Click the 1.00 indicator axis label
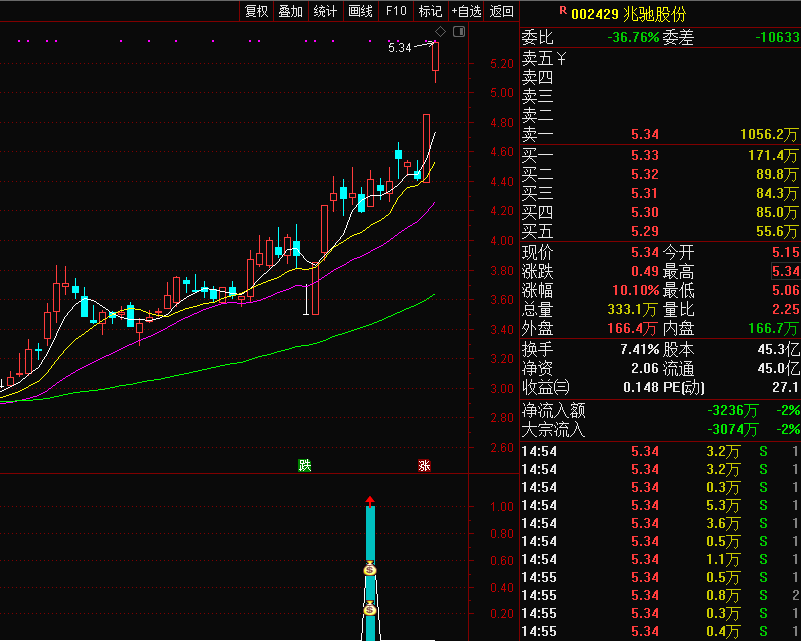 point(502,507)
